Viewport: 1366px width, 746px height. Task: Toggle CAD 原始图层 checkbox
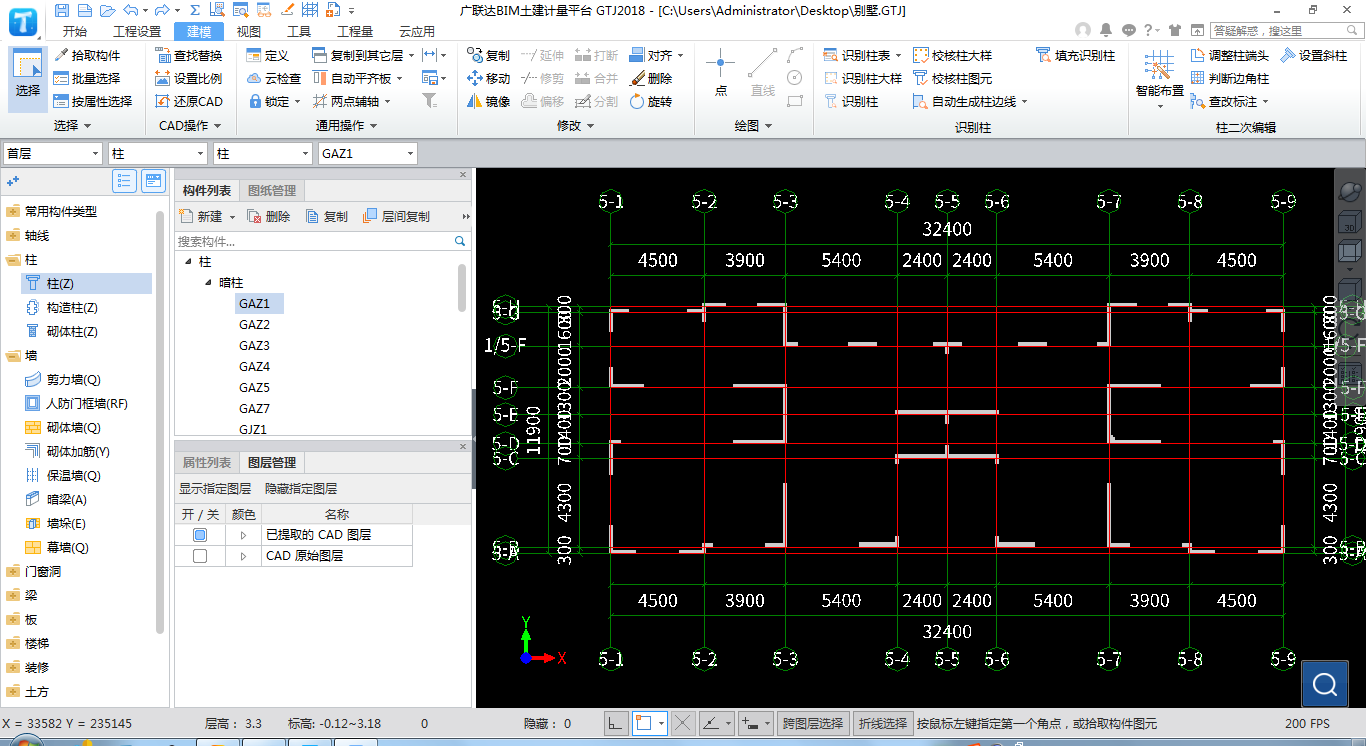[x=200, y=556]
